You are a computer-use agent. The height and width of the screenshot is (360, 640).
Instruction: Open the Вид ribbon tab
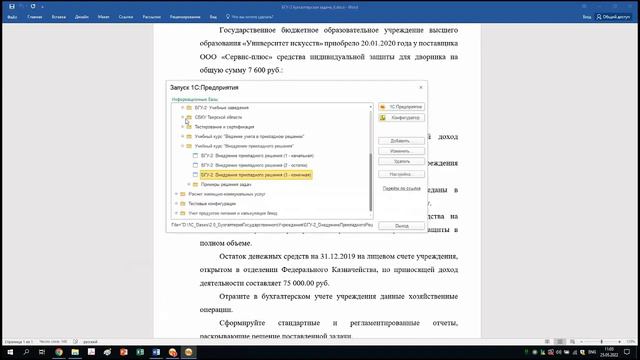(x=213, y=17)
